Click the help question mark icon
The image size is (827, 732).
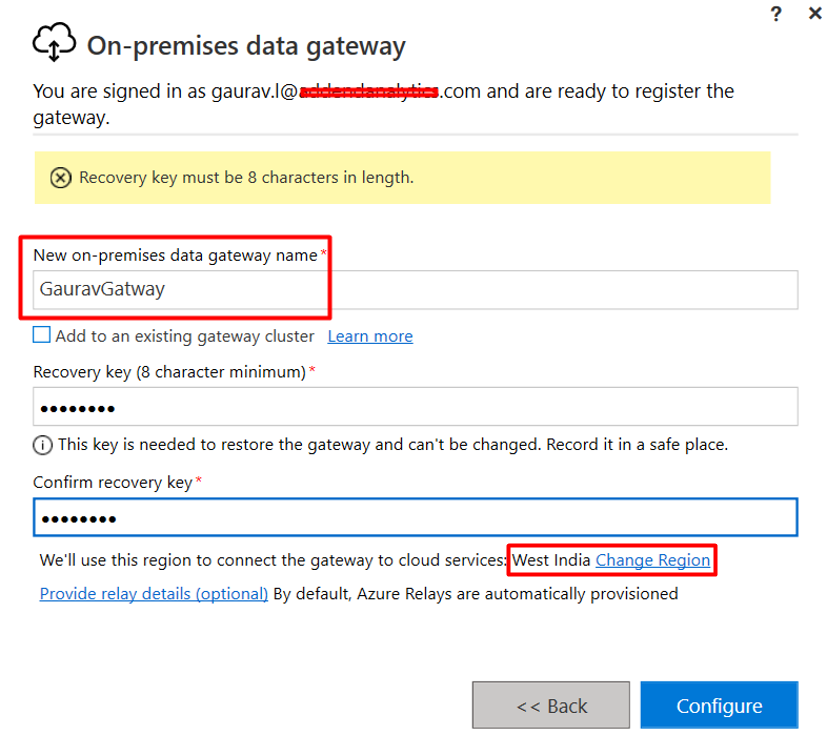click(776, 14)
